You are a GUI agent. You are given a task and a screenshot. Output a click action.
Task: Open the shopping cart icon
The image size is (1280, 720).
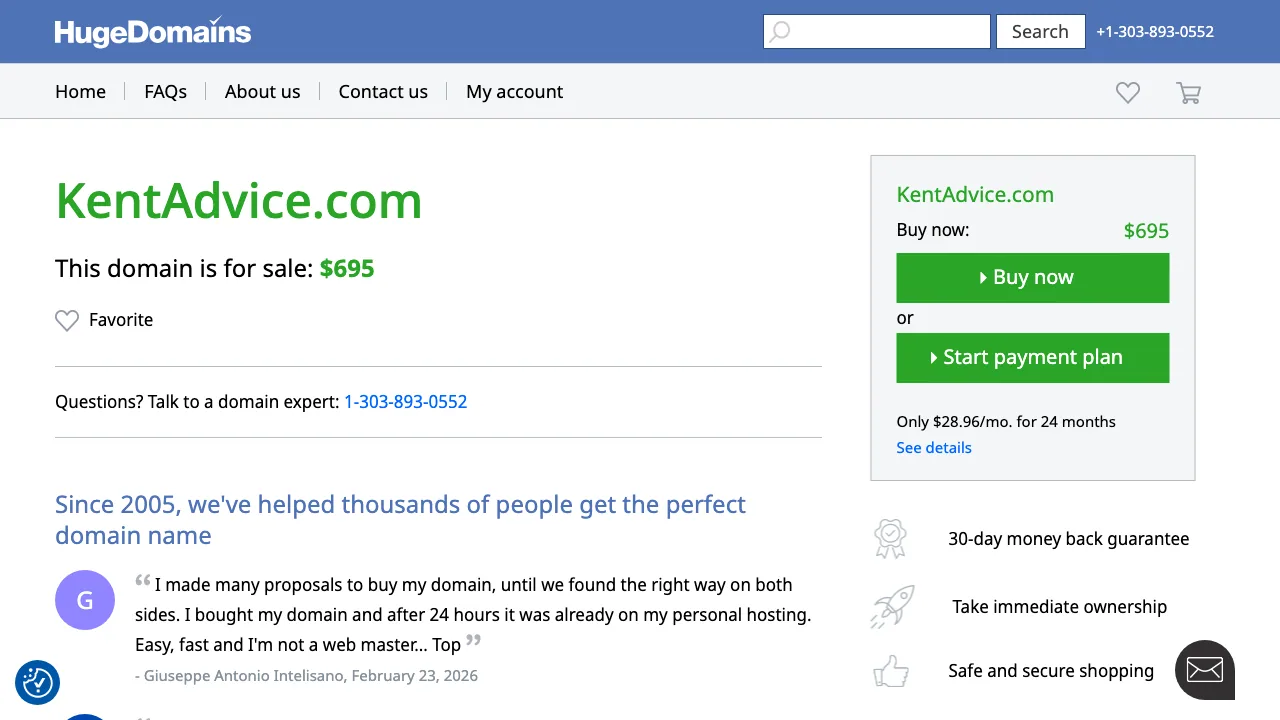click(1188, 93)
